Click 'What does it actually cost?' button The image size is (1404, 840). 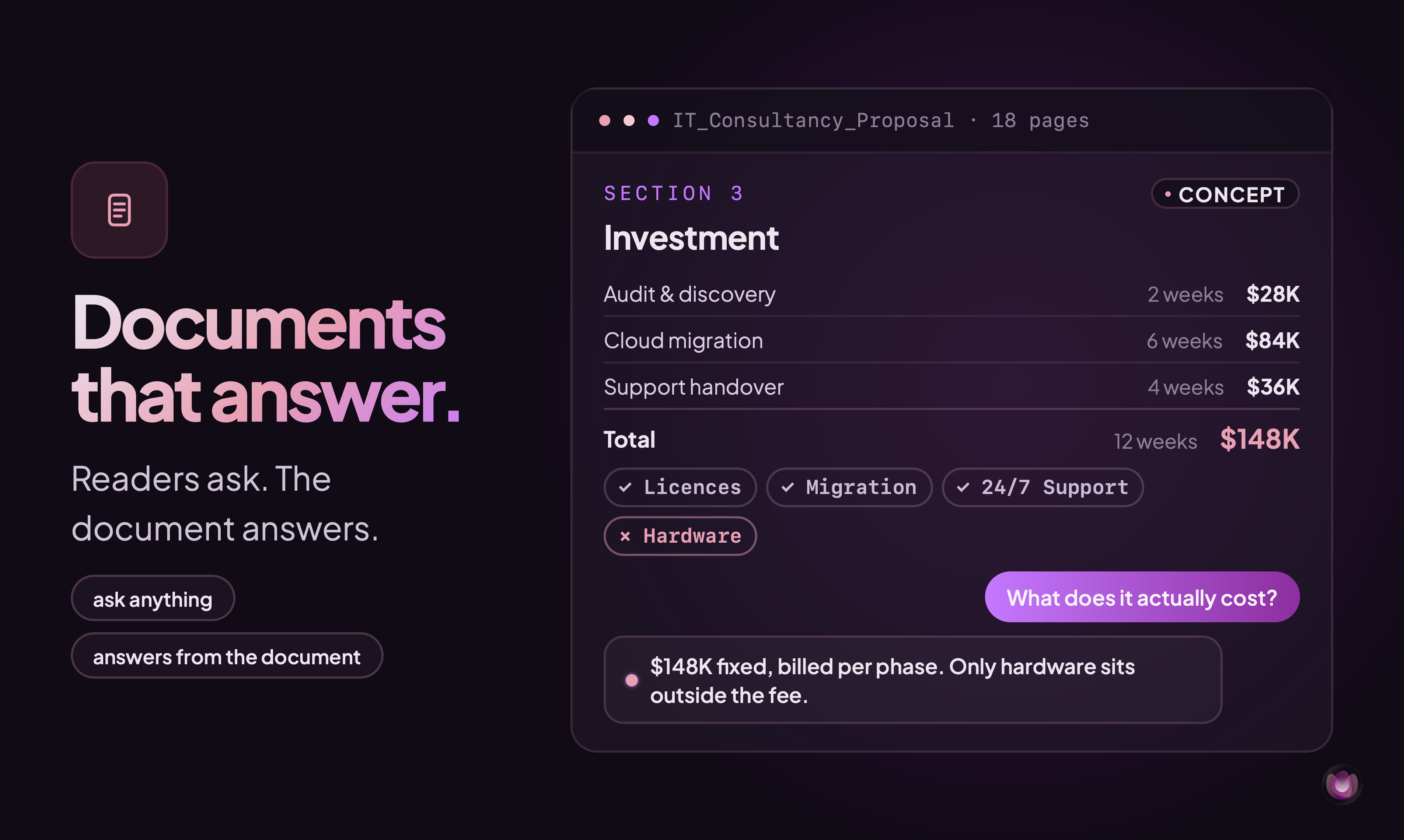[1142, 597]
